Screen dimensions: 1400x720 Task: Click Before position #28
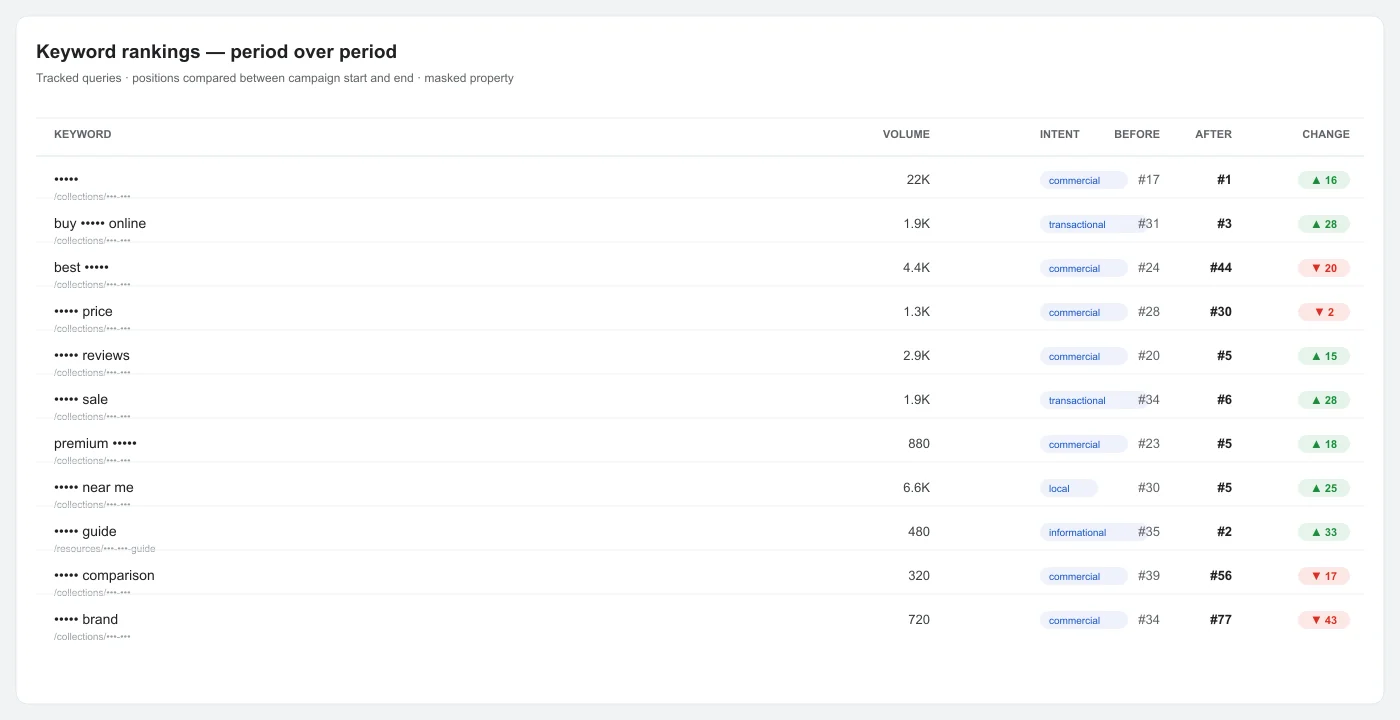pos(1149,312)
